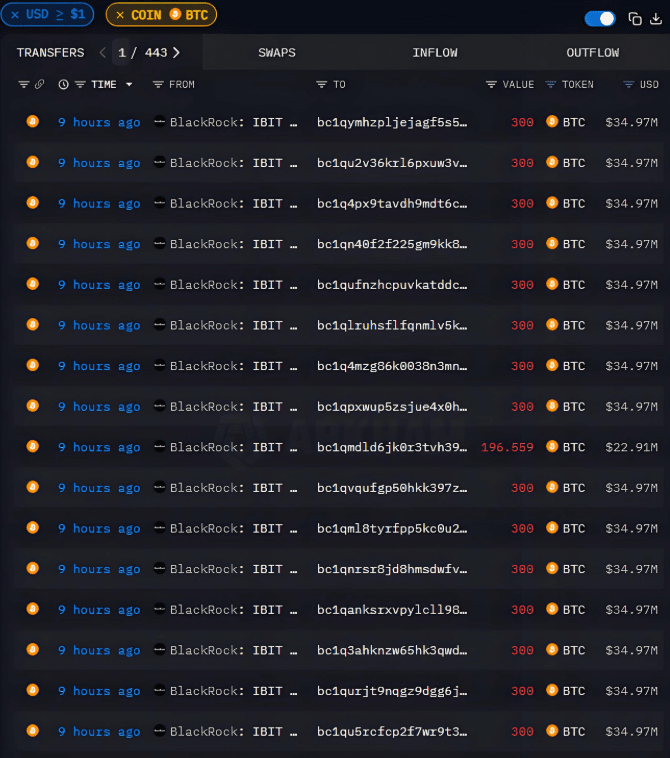Viewport: 670px width, 758px height.
Task: Open address bc1qurjt9nqgz9dgg6j…
Action: [392, 691]
